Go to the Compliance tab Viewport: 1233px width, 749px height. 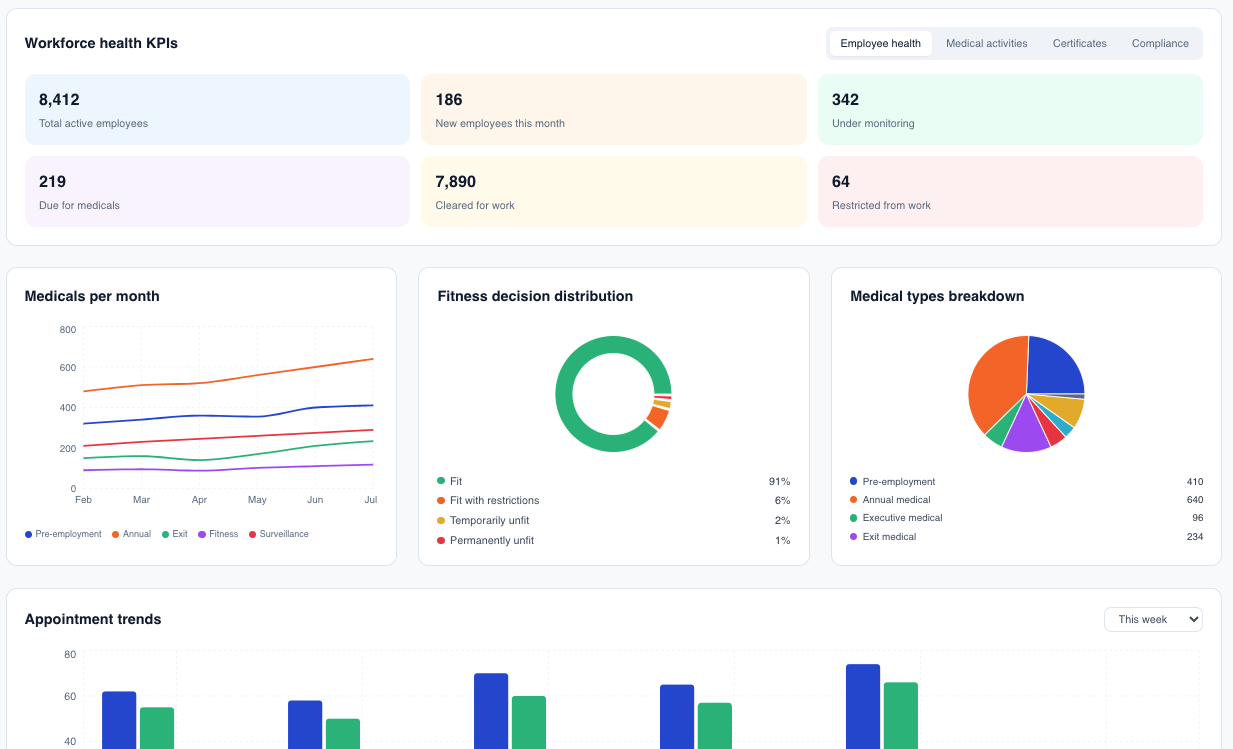tap(1160, 43)
